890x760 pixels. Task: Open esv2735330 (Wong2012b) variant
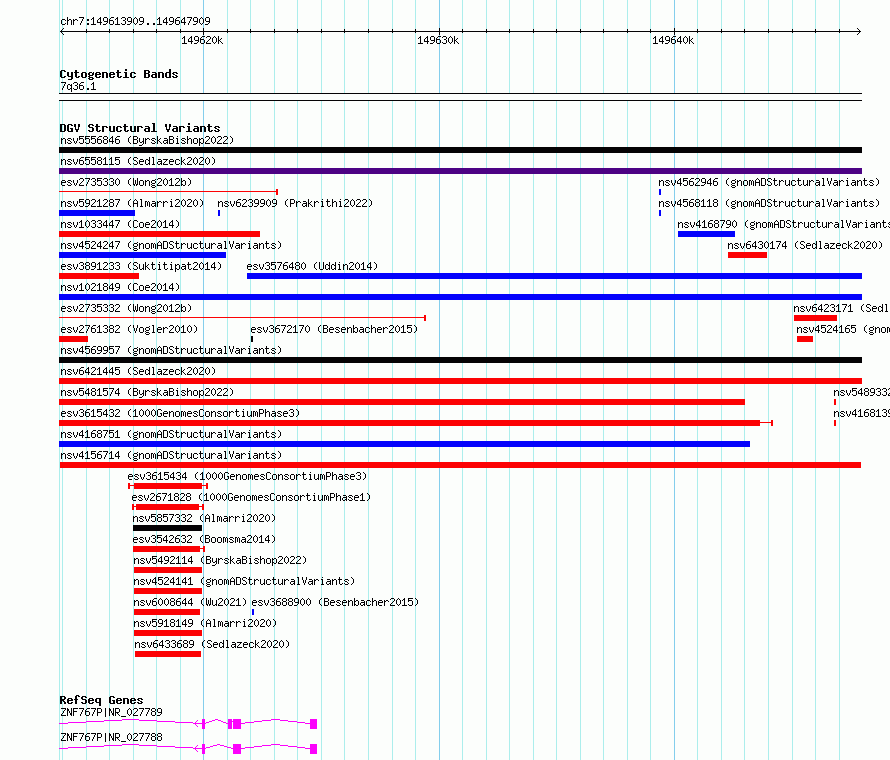[x=126, y=182]
